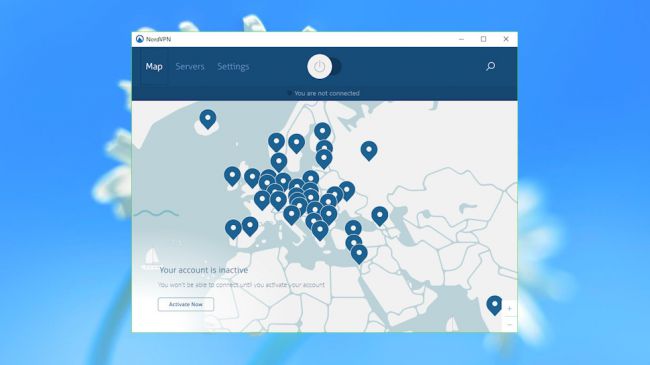Select the Iceland server pin
This screenshot has height=365, width=650.
click(x=208, y=119)
